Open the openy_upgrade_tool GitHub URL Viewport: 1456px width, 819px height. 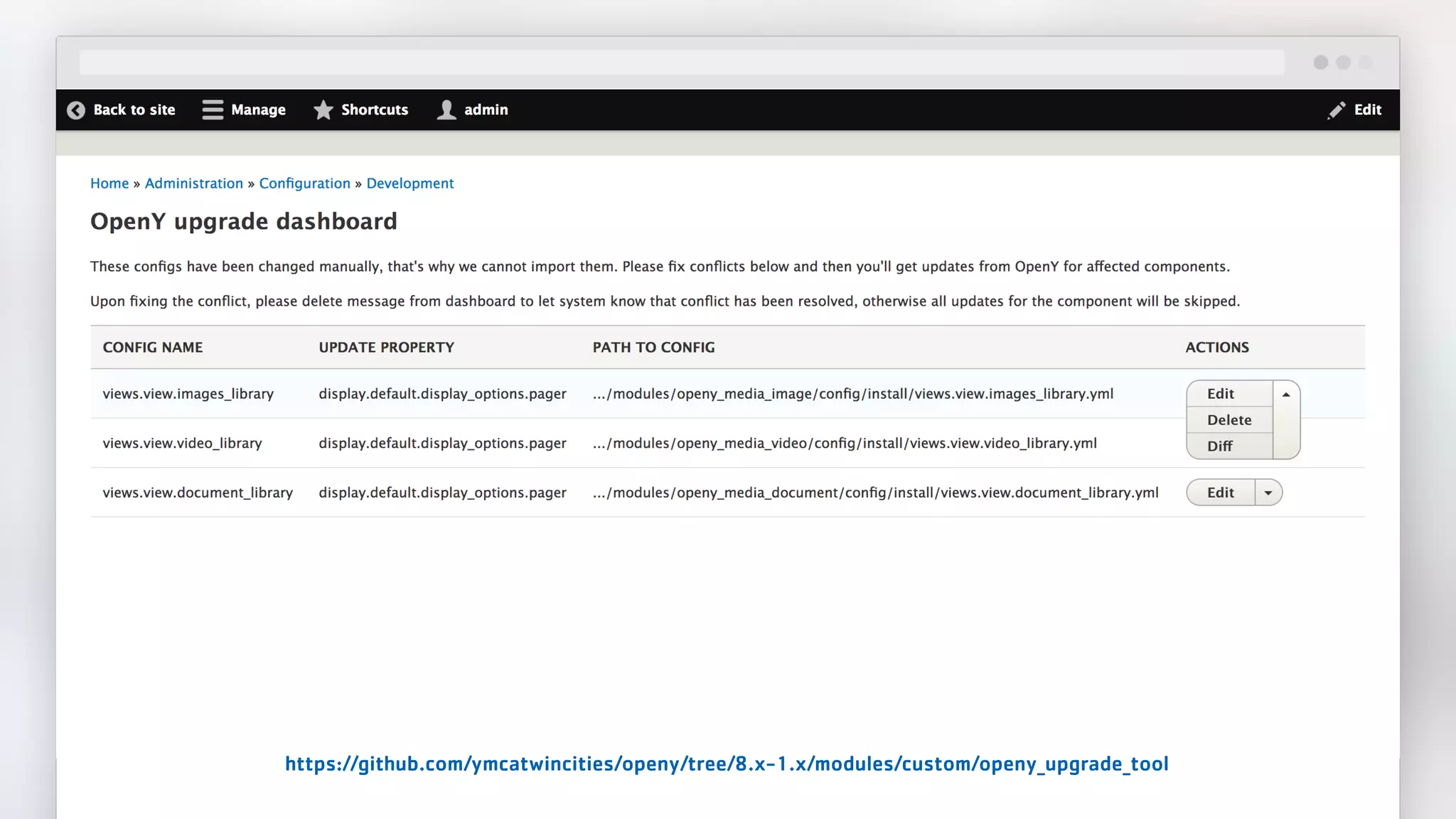coord(727,764)
